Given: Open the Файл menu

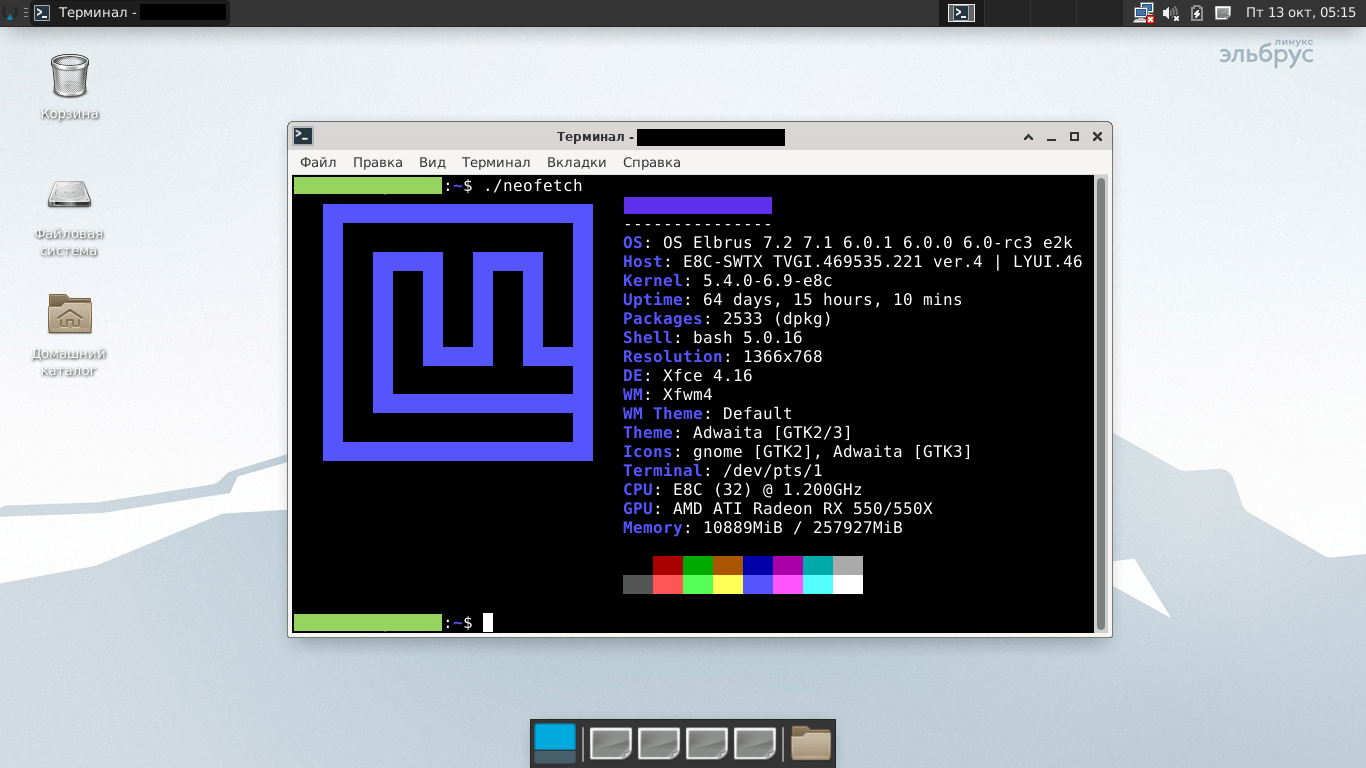Looking at the screenshot, I should click(318, 162).
